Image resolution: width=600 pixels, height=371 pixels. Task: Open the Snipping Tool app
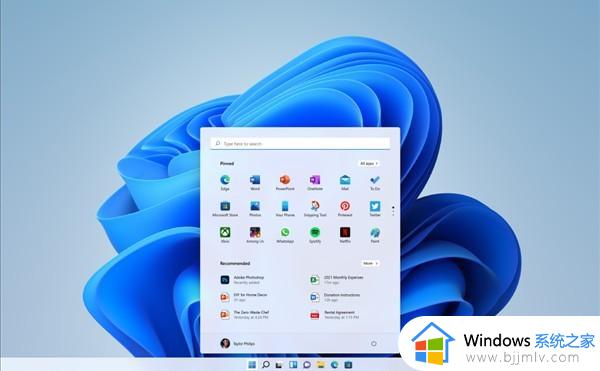[x=315, y=209]
